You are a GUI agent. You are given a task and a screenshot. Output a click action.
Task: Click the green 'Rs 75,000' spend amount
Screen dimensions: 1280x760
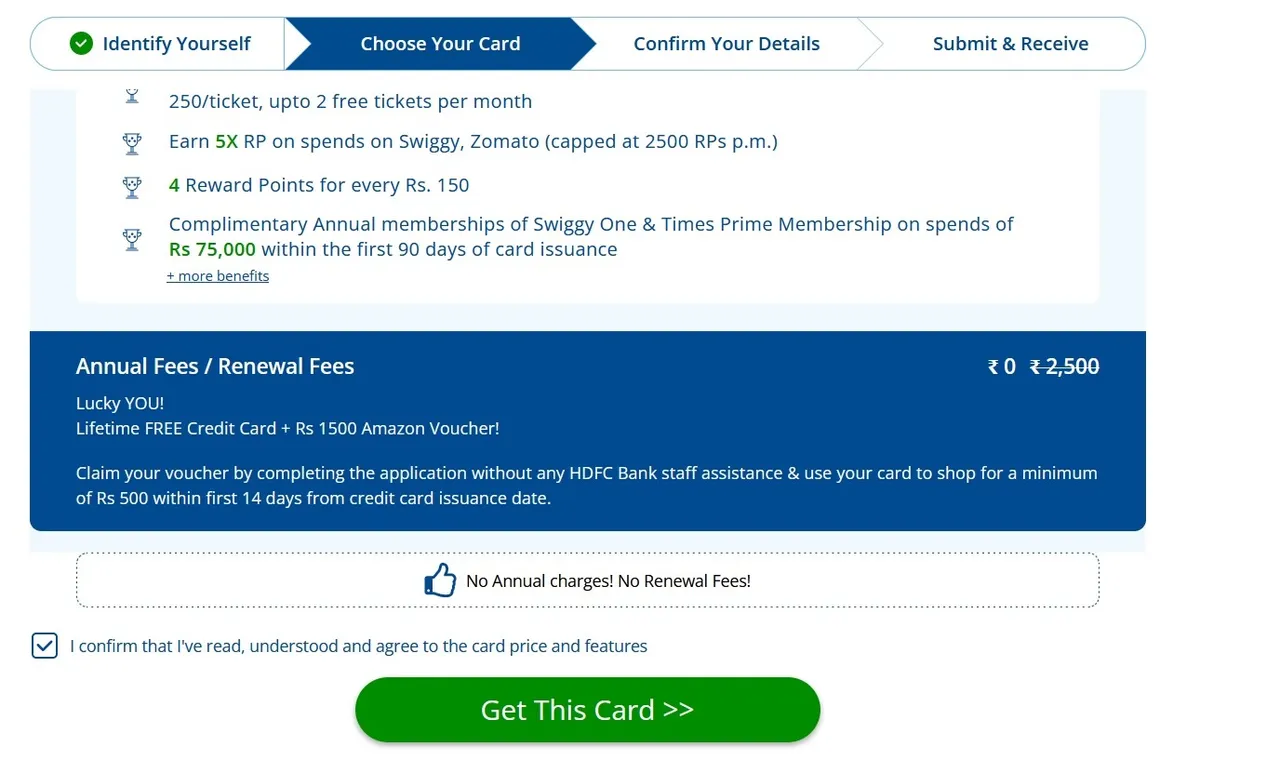(212, 250)
